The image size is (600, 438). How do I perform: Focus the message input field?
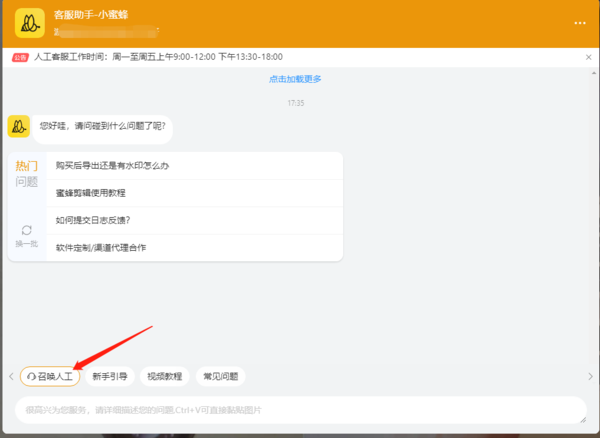coord(300,410)
